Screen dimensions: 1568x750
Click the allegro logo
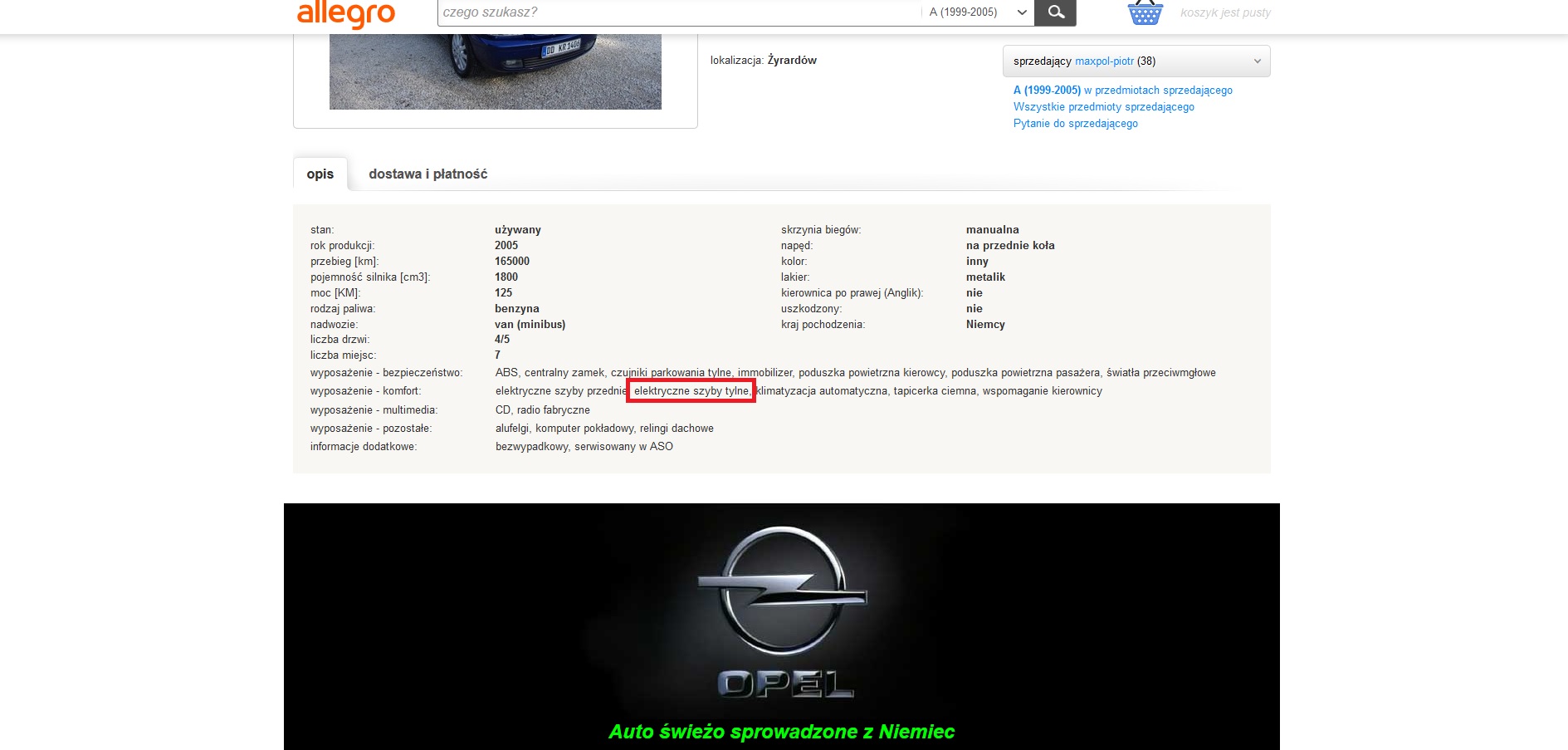point(346,14)
